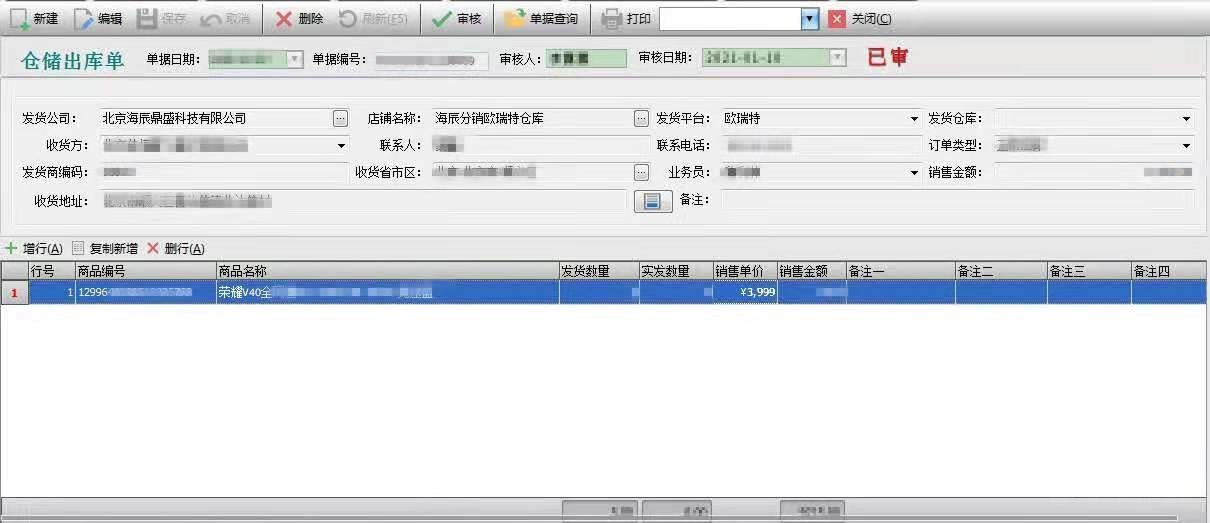Open the 单据日期 date picker dropdown
Screen dimensions: 1210x523
[294, 59]
